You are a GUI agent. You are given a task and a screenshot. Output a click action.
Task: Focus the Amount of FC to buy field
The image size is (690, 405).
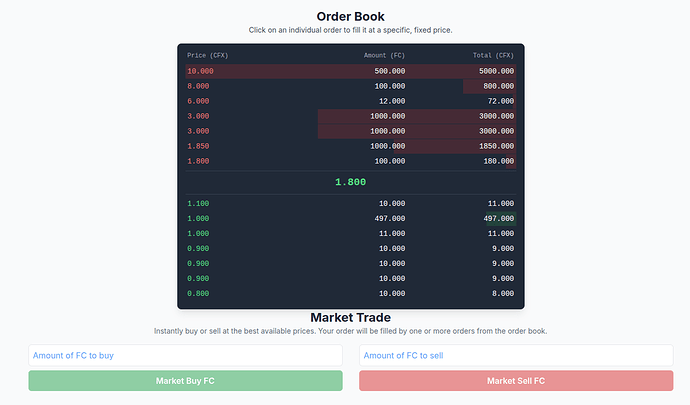coord(185,356)
